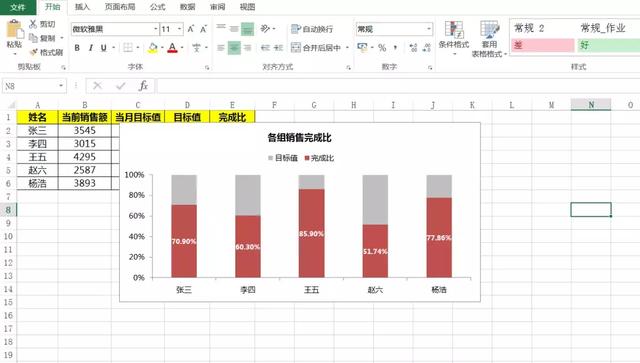Decrease font size with smaller A
The width and height of the screenshot is (640, 363).
pos(203,29)
